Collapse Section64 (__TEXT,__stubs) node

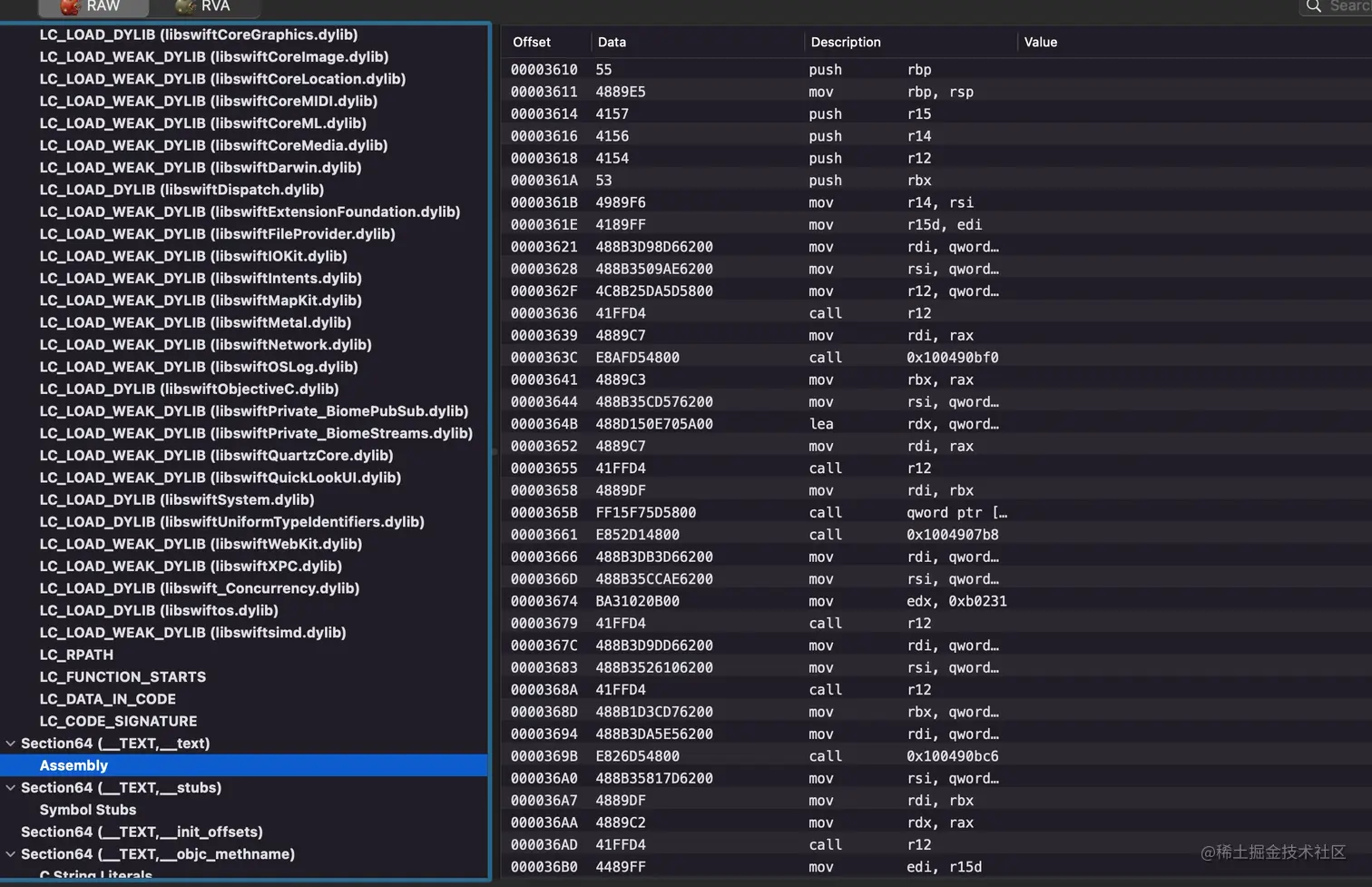(11, 788)
